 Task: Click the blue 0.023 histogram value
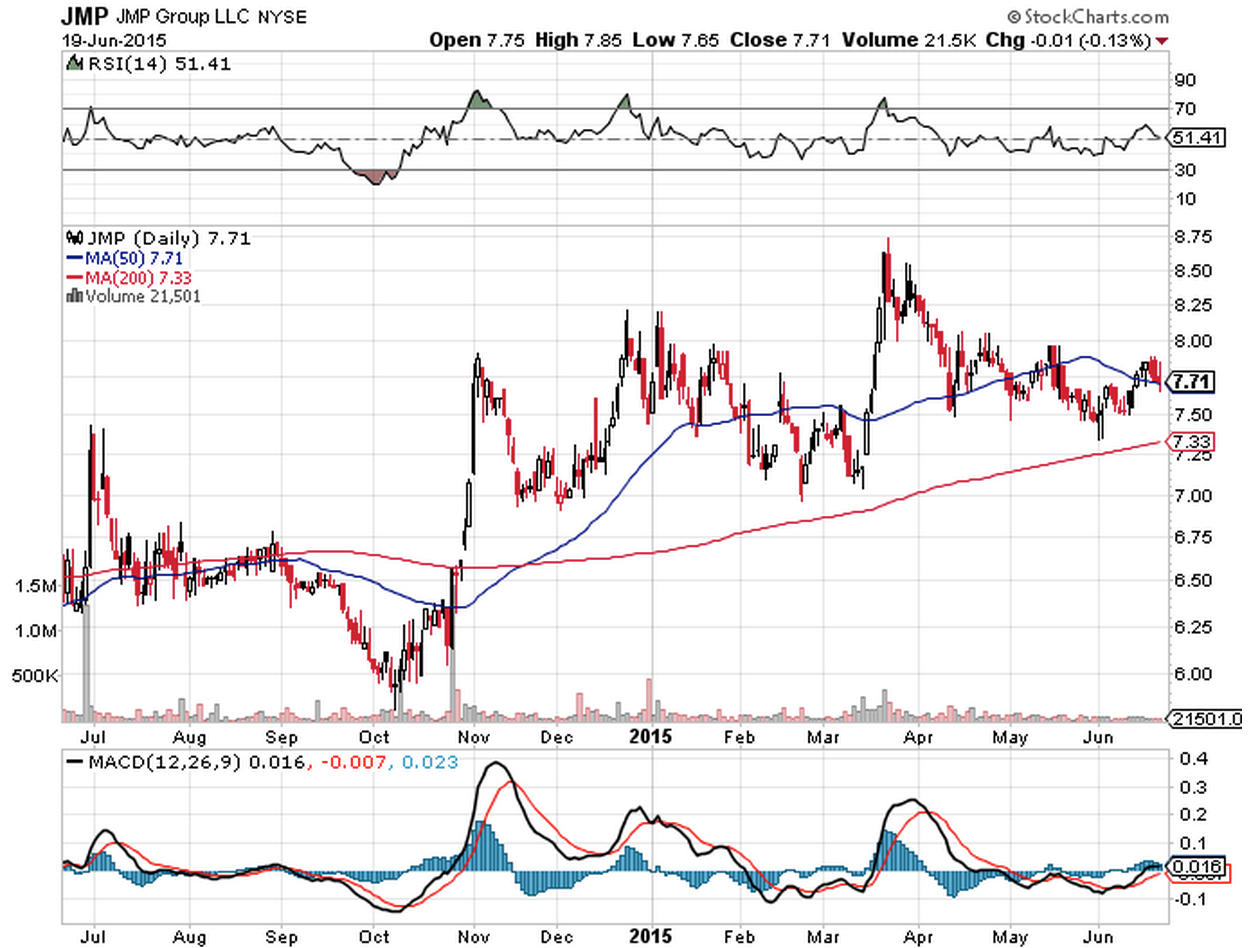(431, 763)
